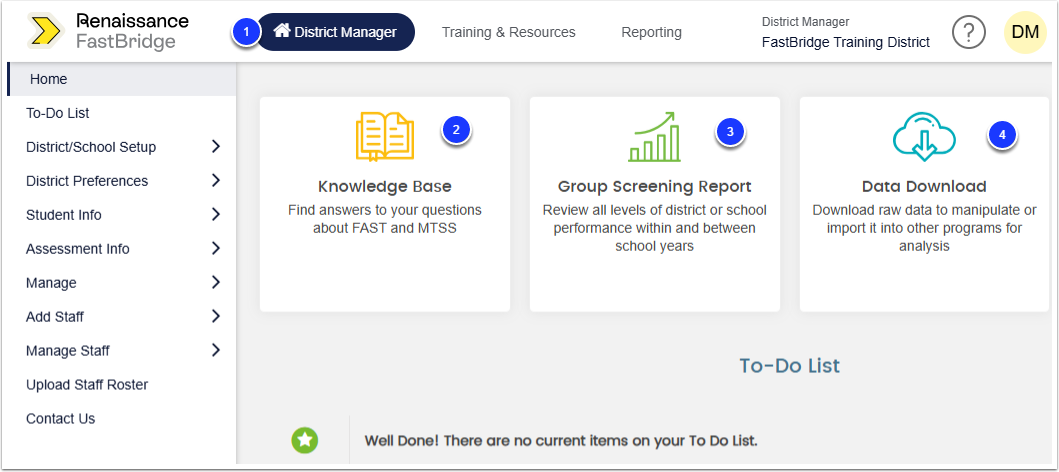Open District/School Setup menu item
This screenshot has height=472, width=1059.
(91, 147)
